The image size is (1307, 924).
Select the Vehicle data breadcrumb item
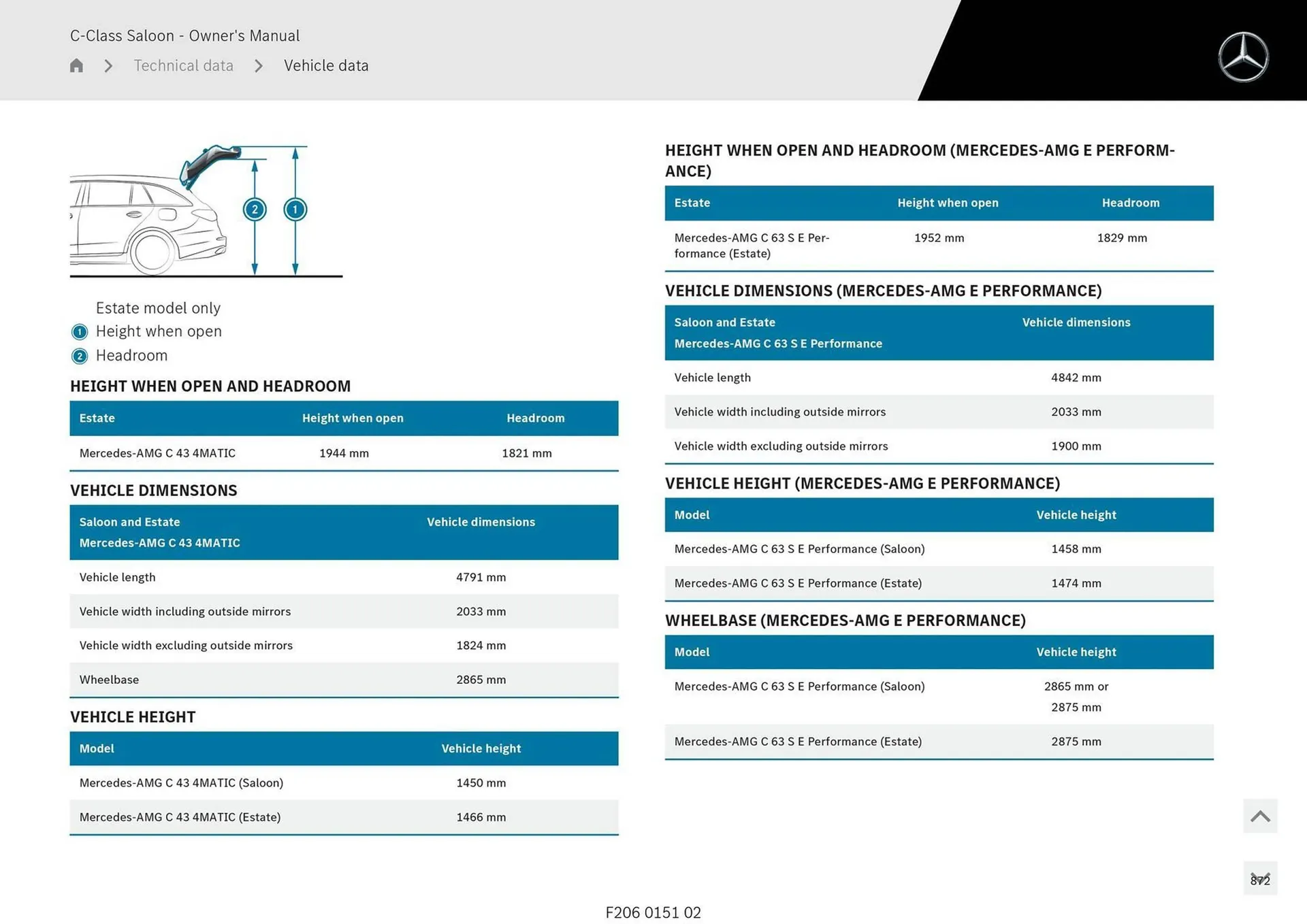326,65
